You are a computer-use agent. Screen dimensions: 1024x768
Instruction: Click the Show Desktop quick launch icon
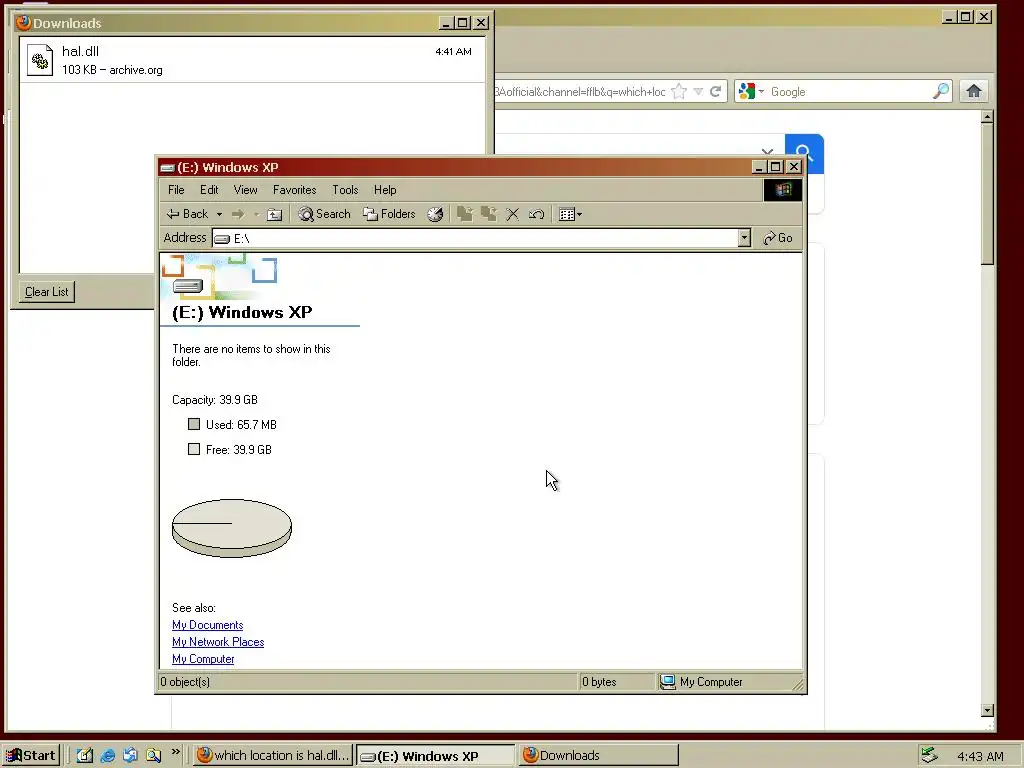click(85, 756)
